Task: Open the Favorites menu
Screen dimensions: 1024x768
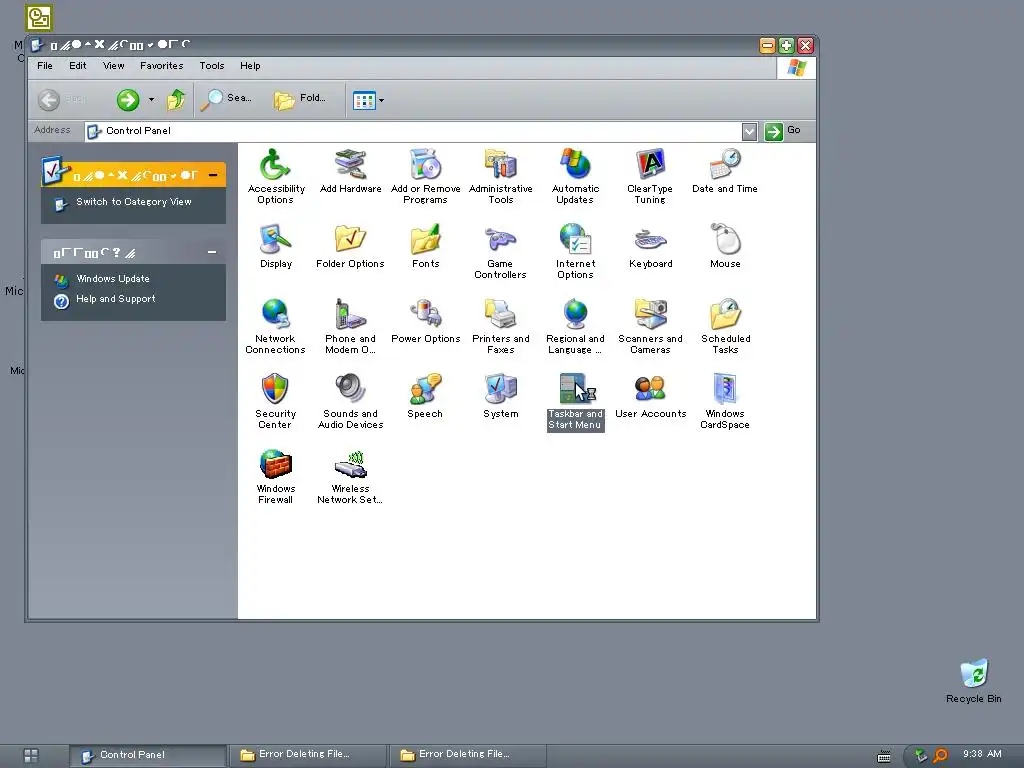Action: (161, 66)
